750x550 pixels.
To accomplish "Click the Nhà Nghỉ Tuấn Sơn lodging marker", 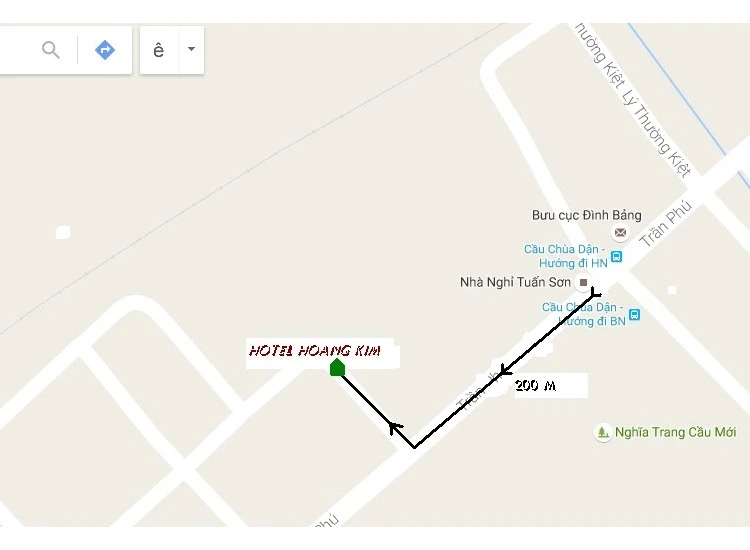I will point(583,282).
